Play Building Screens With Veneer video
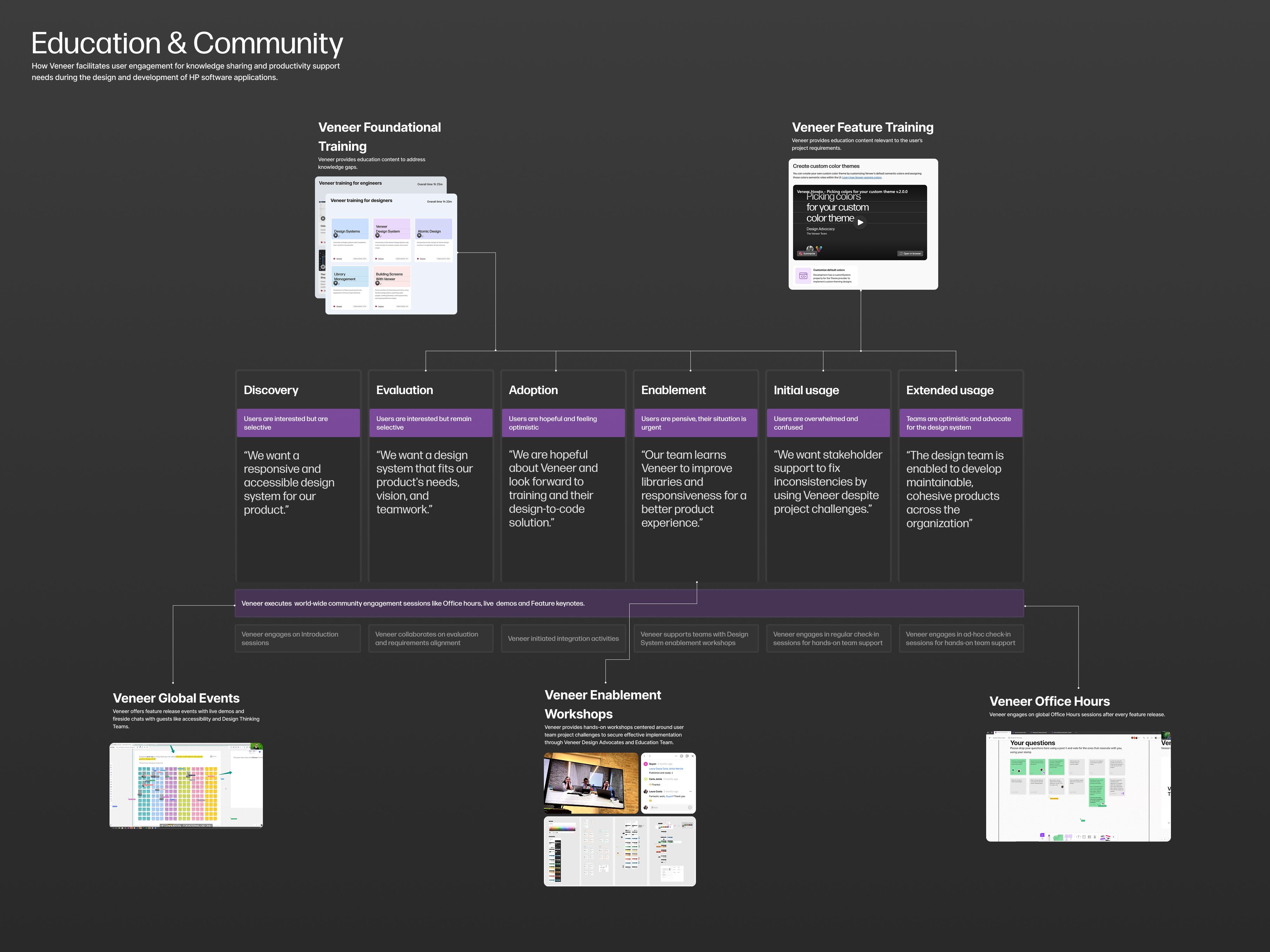This screenshot has height=952, width=1270. (x=378, y=283)
